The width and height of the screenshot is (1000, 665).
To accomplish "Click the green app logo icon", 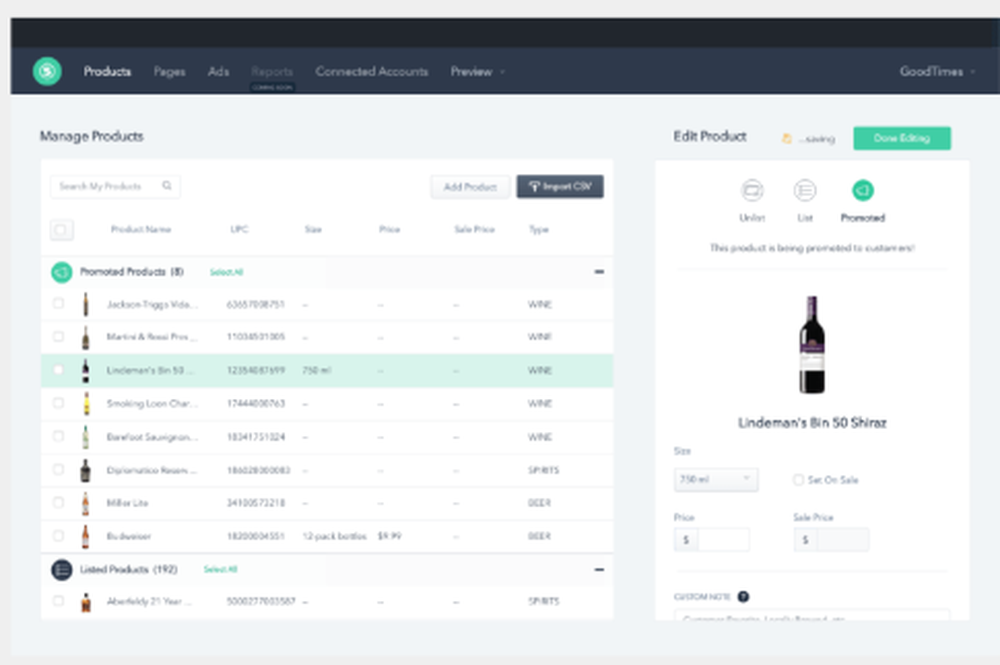I will [x=47, y=71].
